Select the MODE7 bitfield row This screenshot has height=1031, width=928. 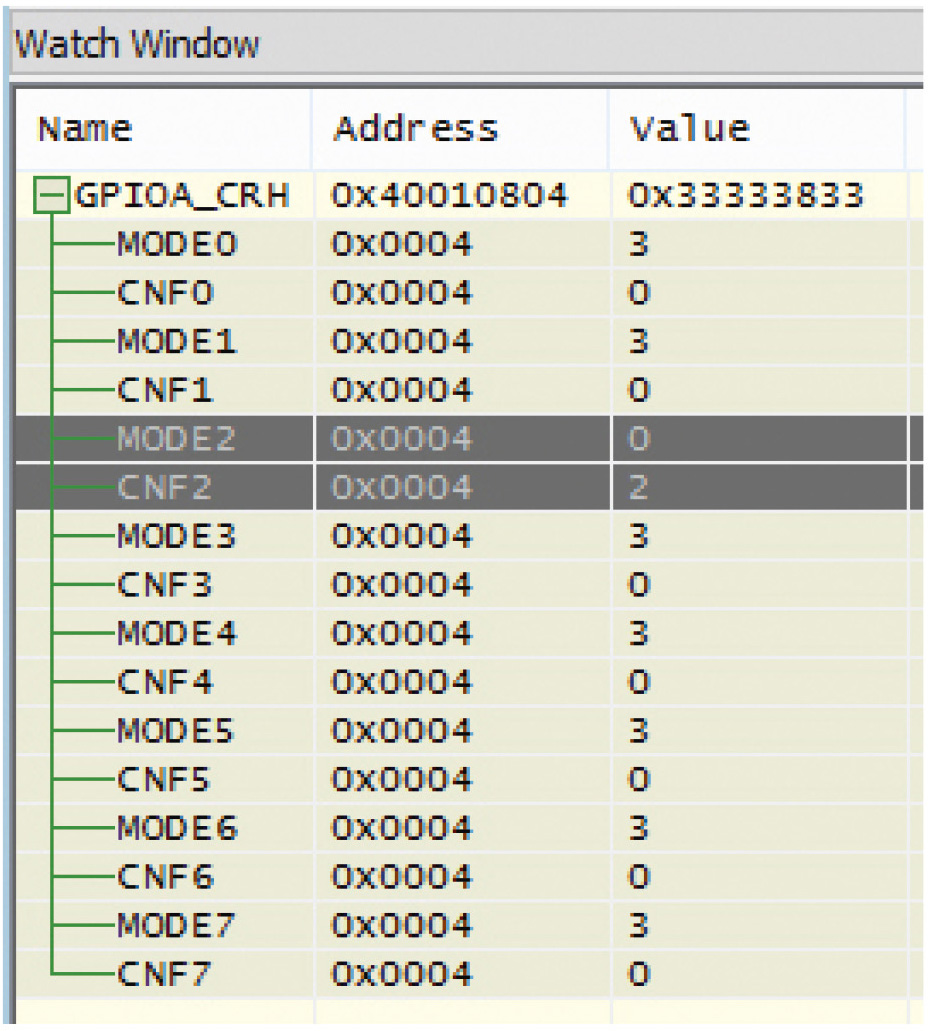coord(469,925)
